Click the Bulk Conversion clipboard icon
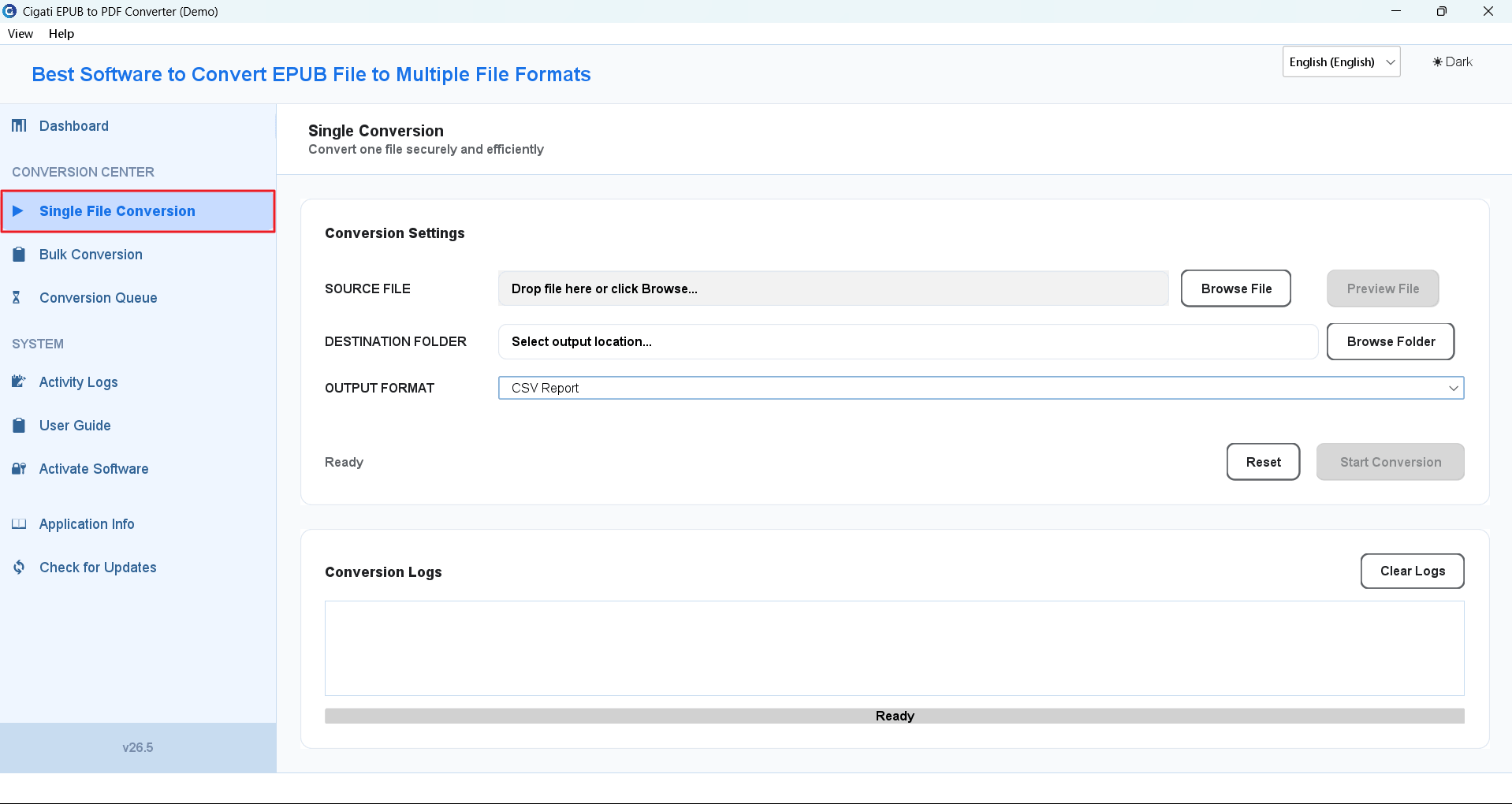This screenshot has width=1512, height=804. (19, 255)
